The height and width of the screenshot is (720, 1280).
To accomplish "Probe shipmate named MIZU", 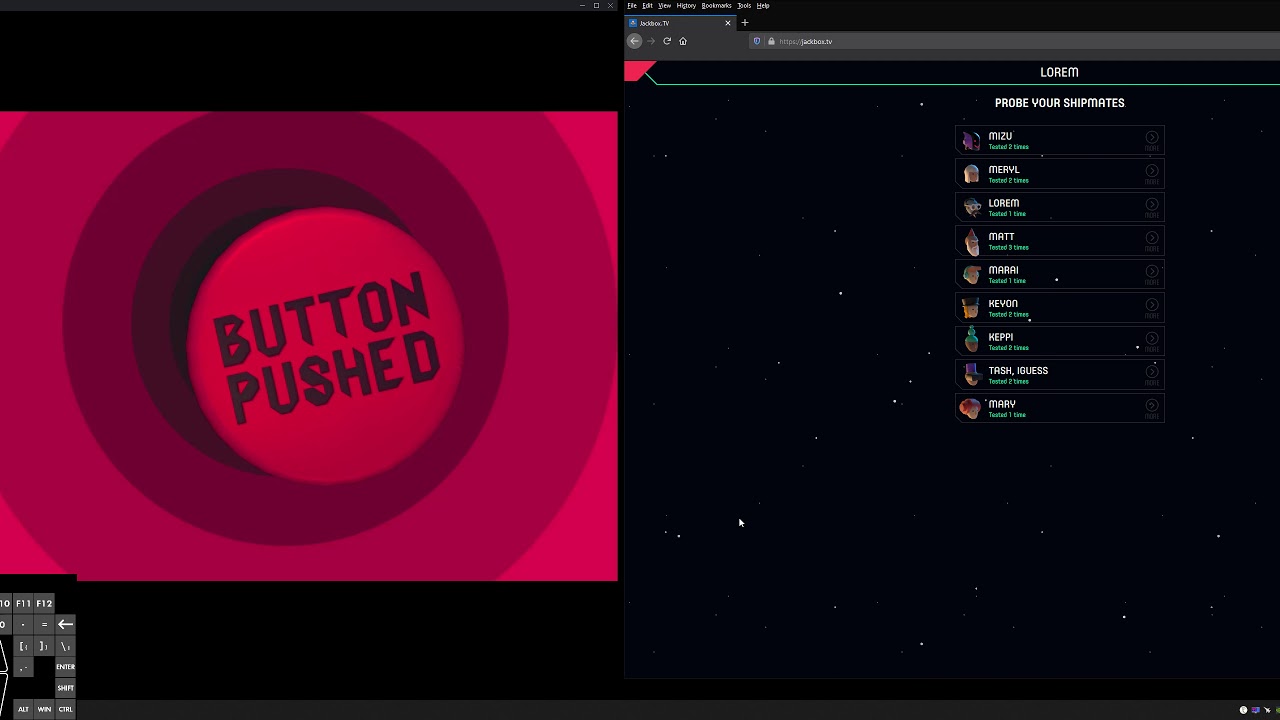I will pyautogui.click(x=1060, y=140).
